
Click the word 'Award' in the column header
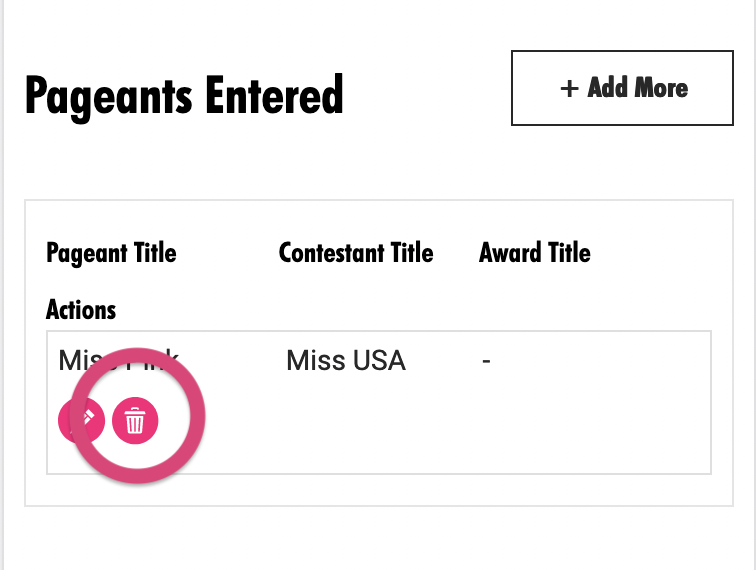click(x=511, y=253)
